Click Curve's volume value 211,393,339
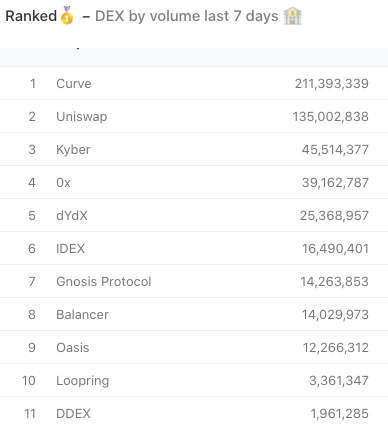This screenshot has width=388, height=428. point(332,83)
